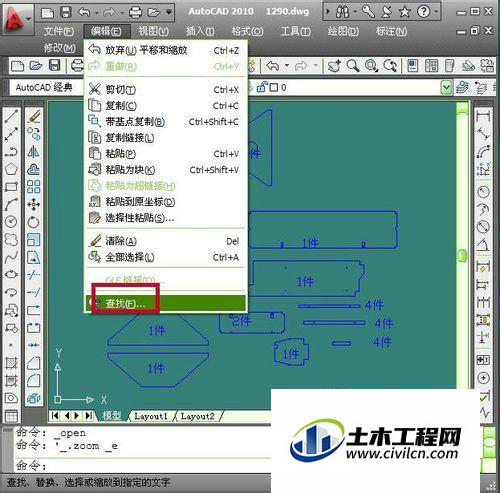Choose the Chamfer tool
The width and height of the screenshot is (500, 493).
34,363
